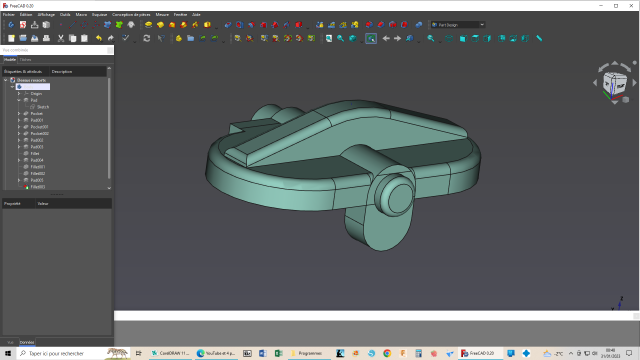Expand the Origin node in tree
Viewport: 640px width, 360px height.
click(19, 93)
